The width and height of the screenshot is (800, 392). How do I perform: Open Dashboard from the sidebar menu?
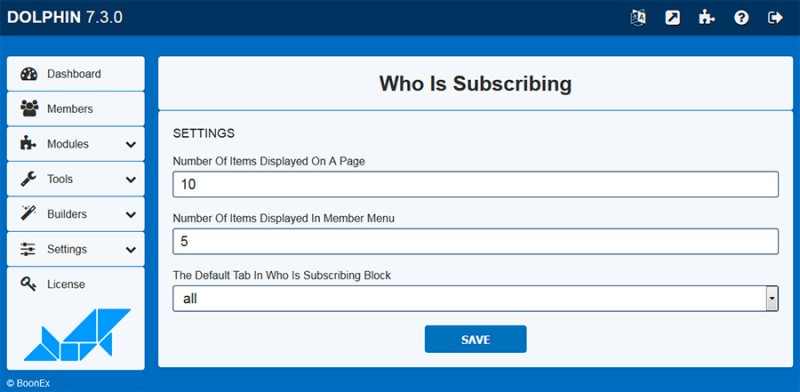(76, 74)
